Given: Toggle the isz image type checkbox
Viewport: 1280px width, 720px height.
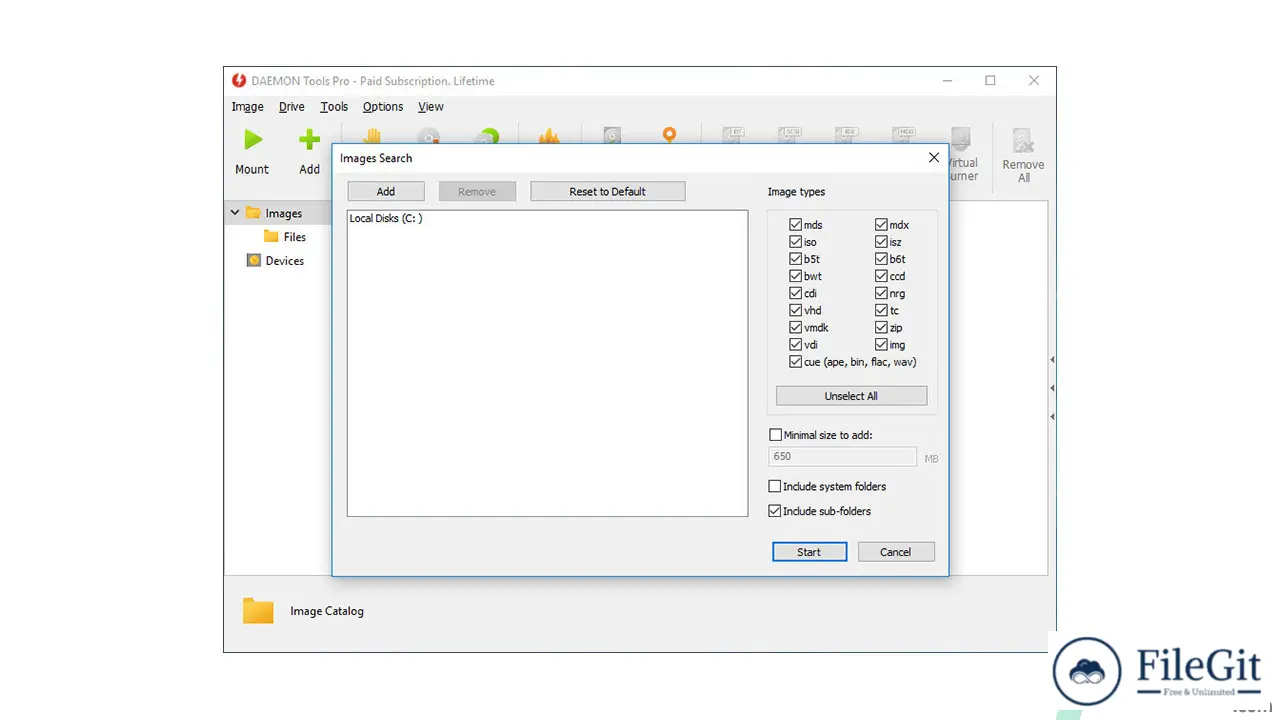Looking at the screenshot, I should pos(882,242).
